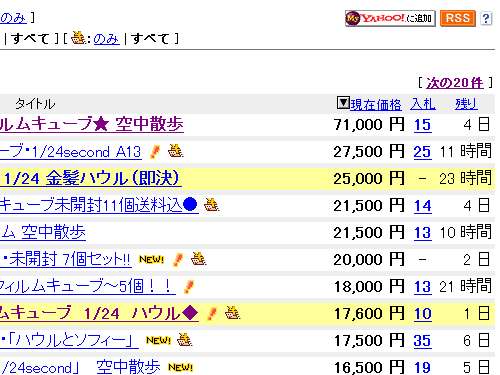Open the orange RSS feed button
This screenshot has width=500, height=375.
click(458, 18)
